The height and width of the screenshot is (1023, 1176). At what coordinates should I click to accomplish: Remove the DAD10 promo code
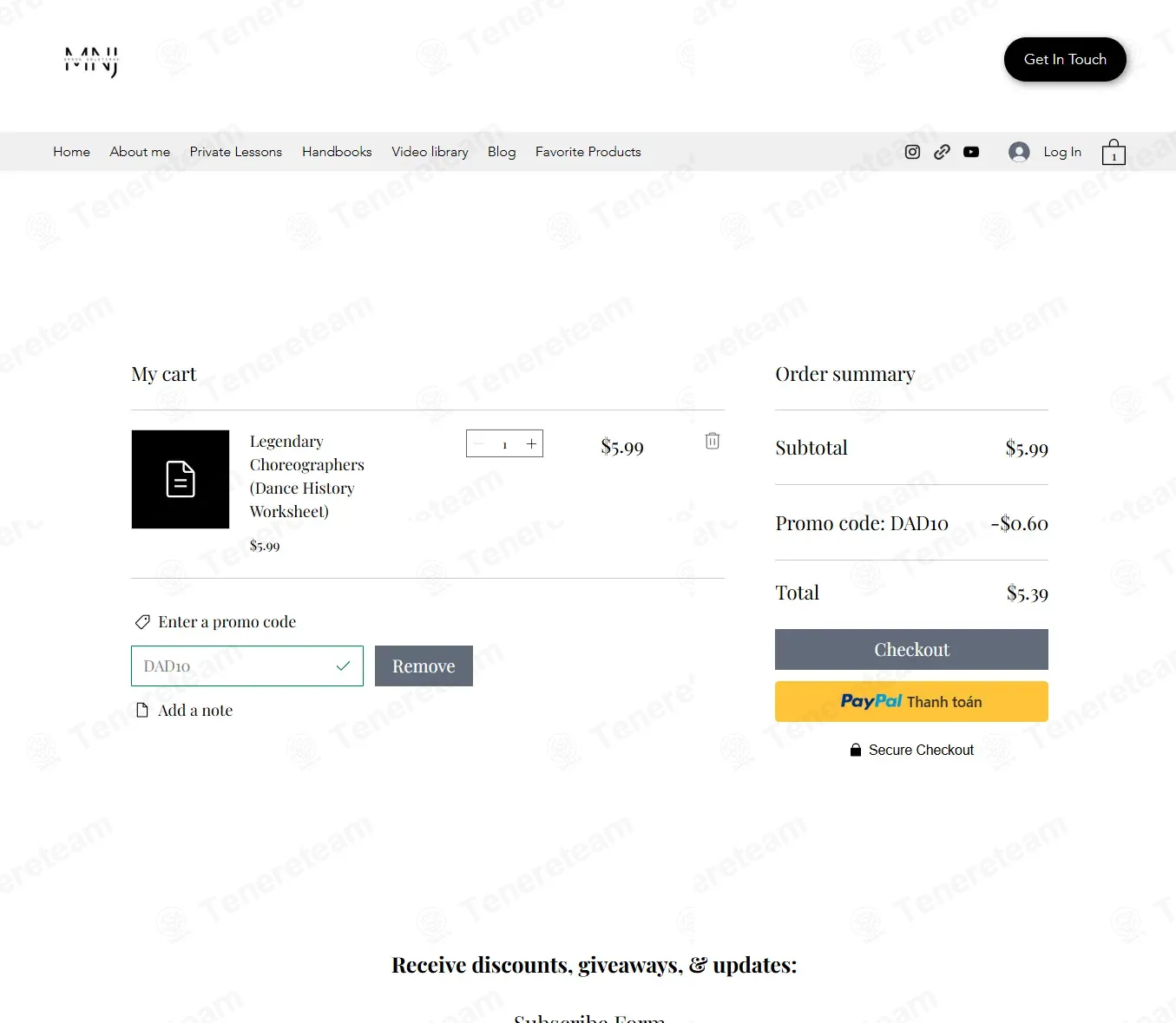click(x=424, y=666)
